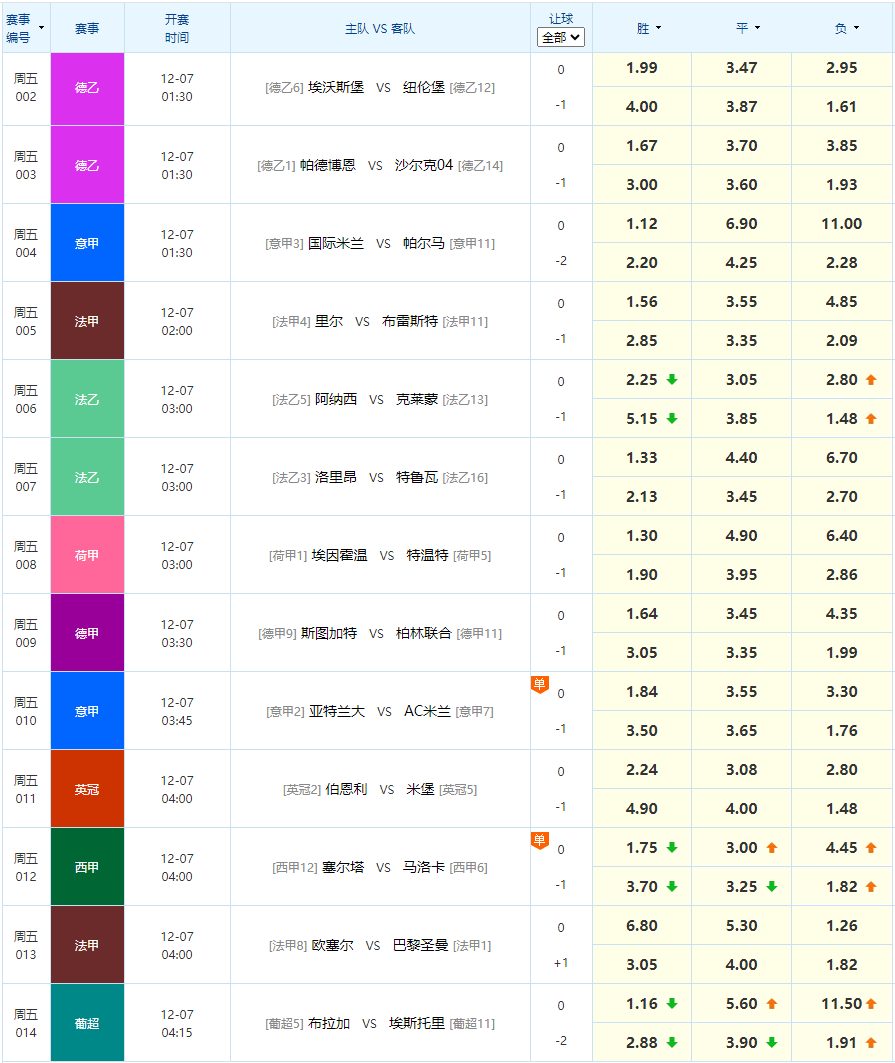Select loss odds 11.00 for 帕尔马 match
The width and height of the screenshot is (895, 1063).
(842, 224)
